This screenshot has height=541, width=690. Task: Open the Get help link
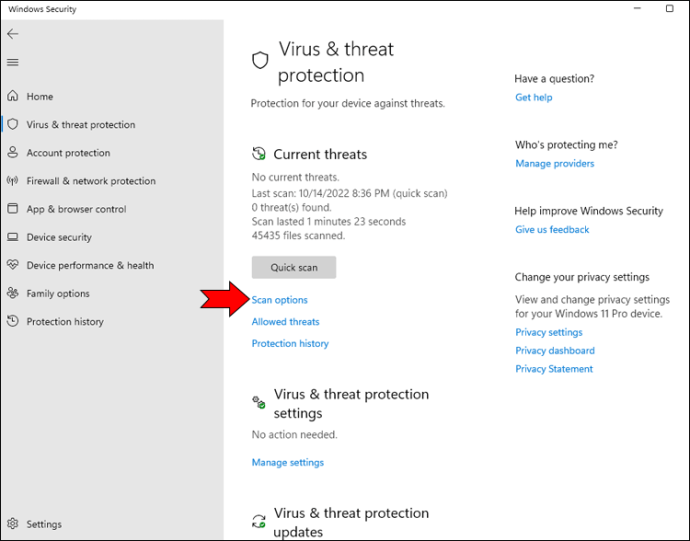coord(533,97)
